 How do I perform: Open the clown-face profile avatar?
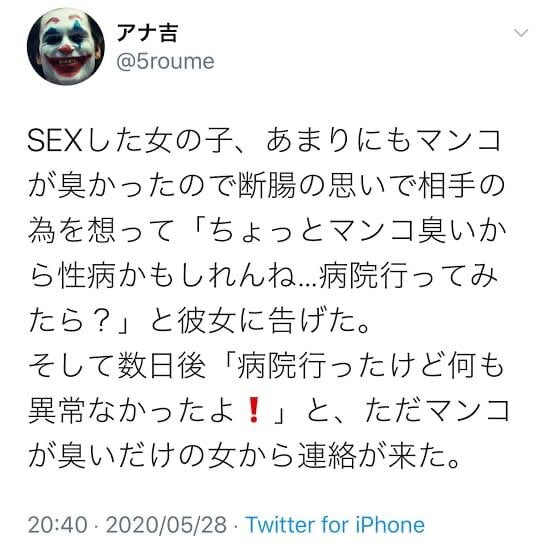click(66, 46)
